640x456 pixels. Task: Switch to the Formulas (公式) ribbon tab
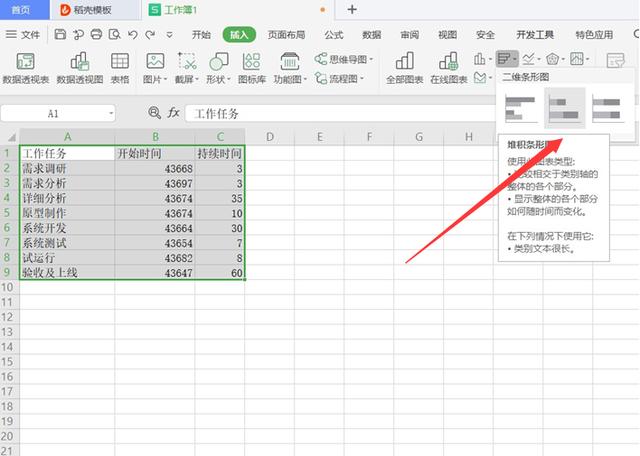coord(333,34)
